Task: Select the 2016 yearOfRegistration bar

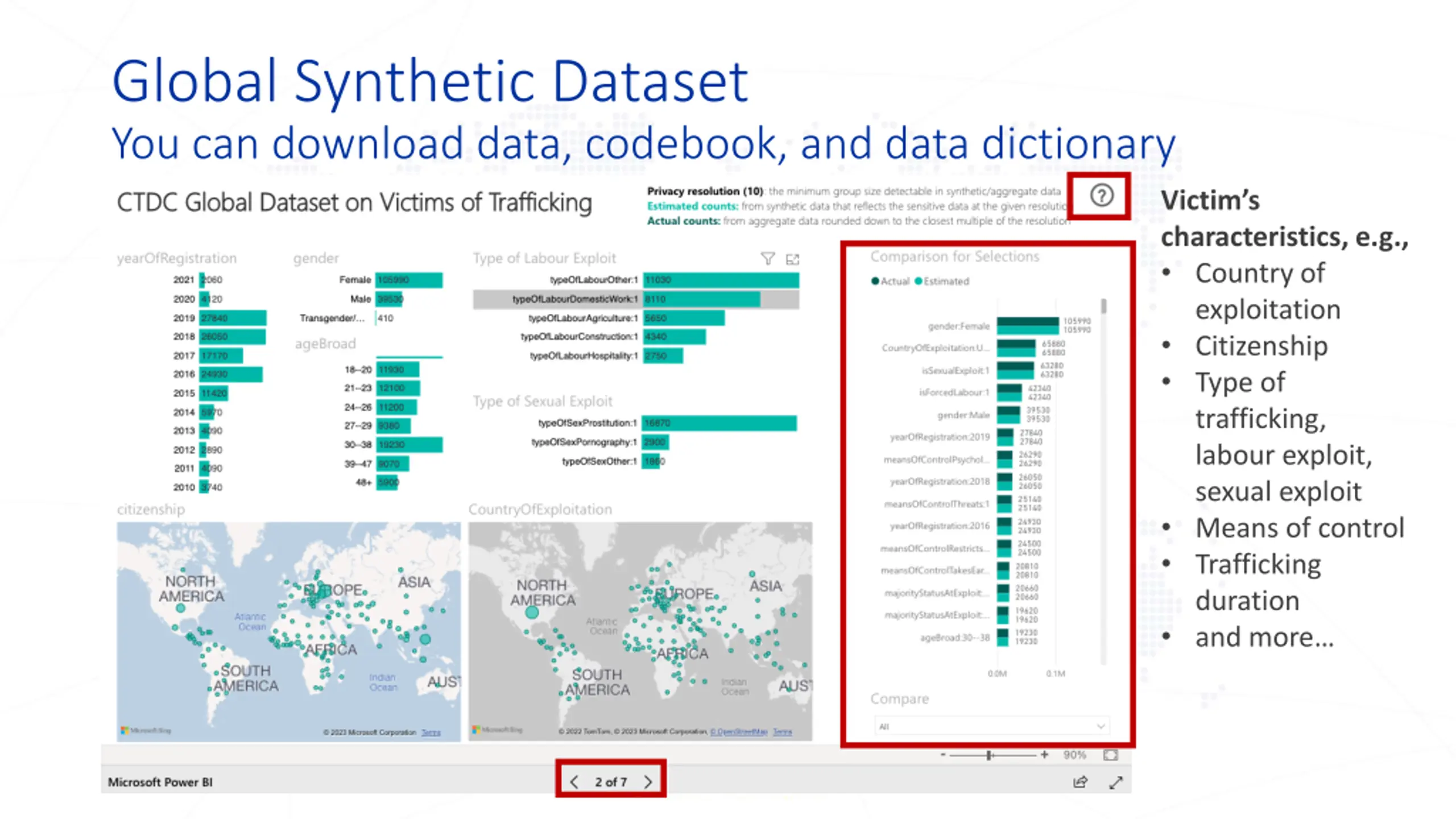Action: point(231,374)
